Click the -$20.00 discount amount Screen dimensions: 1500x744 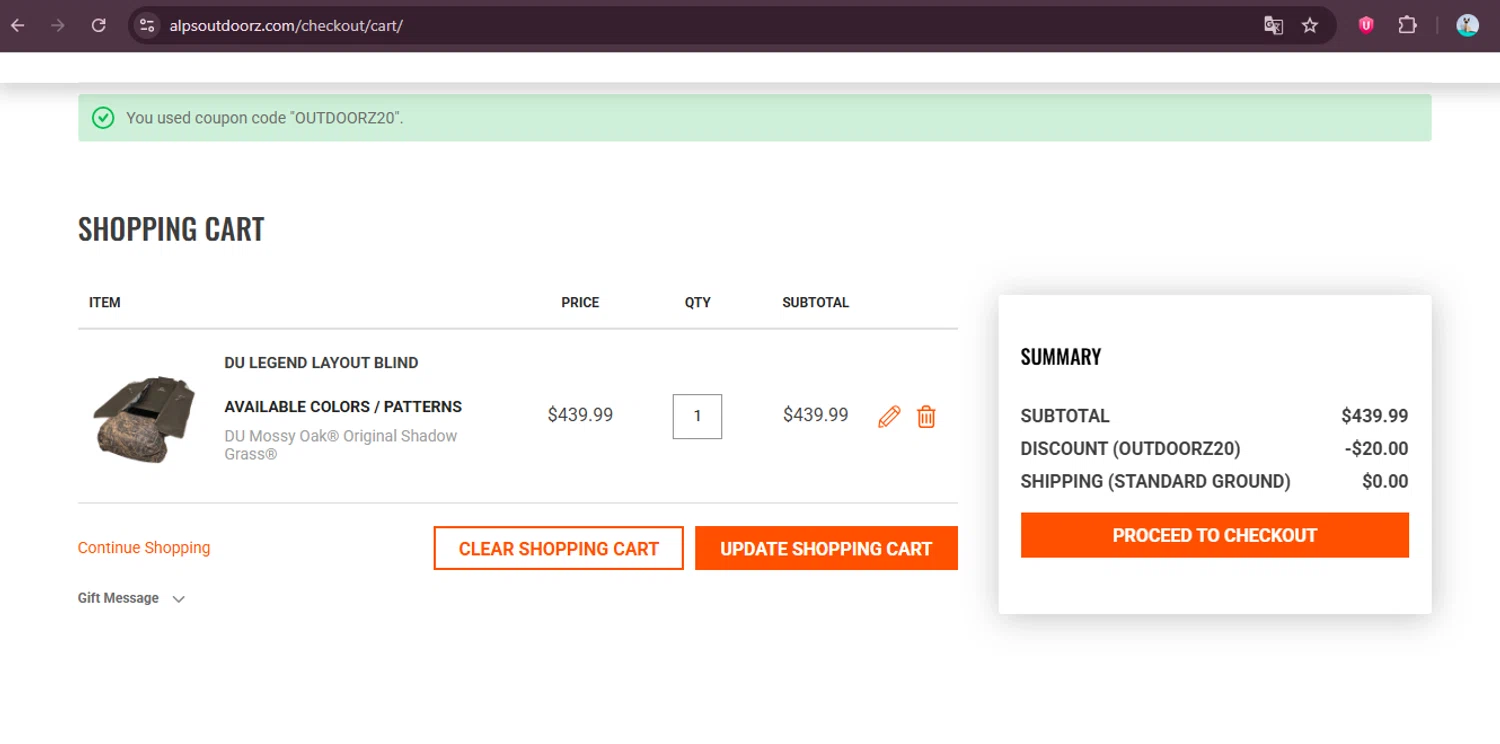tap(1376, 449)
